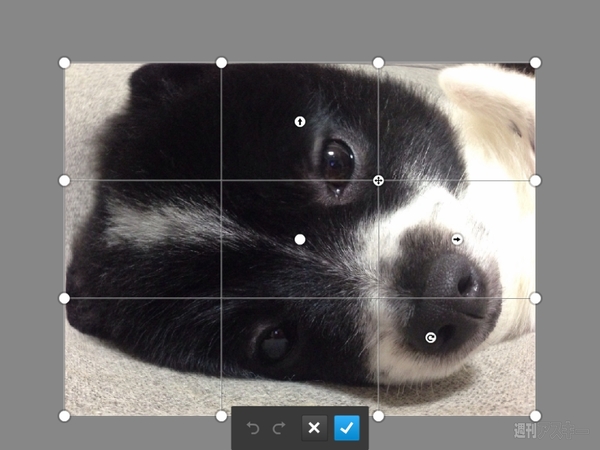Select the four-way move handle
The width and height of the screenshot is (600, 450).
click(x=378, y=181)
